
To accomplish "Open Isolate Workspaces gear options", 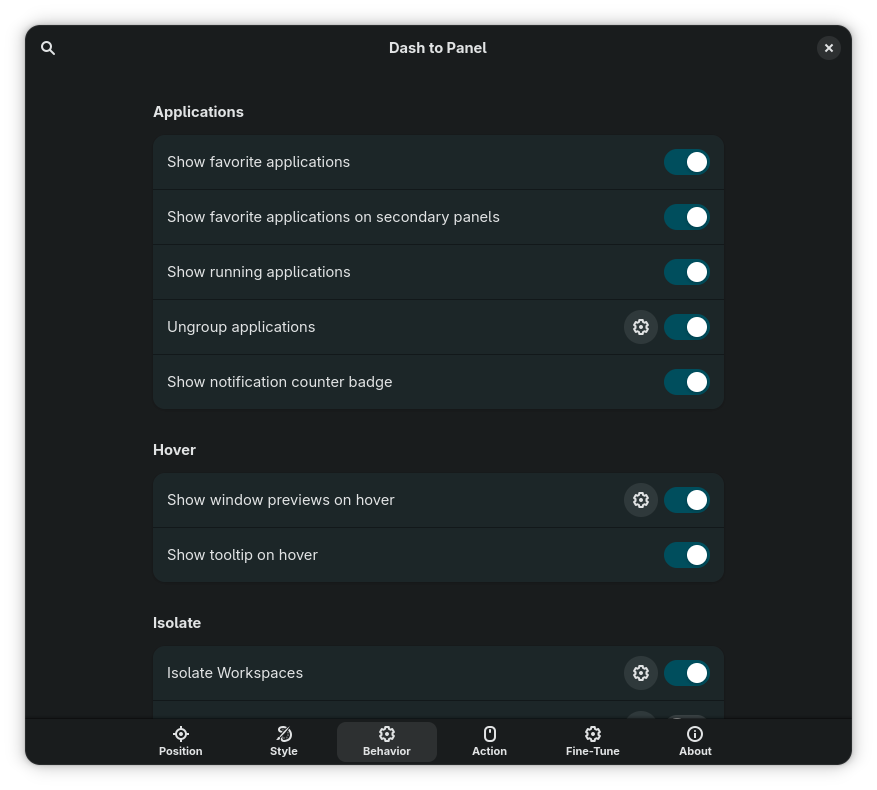I will (641, 673).
